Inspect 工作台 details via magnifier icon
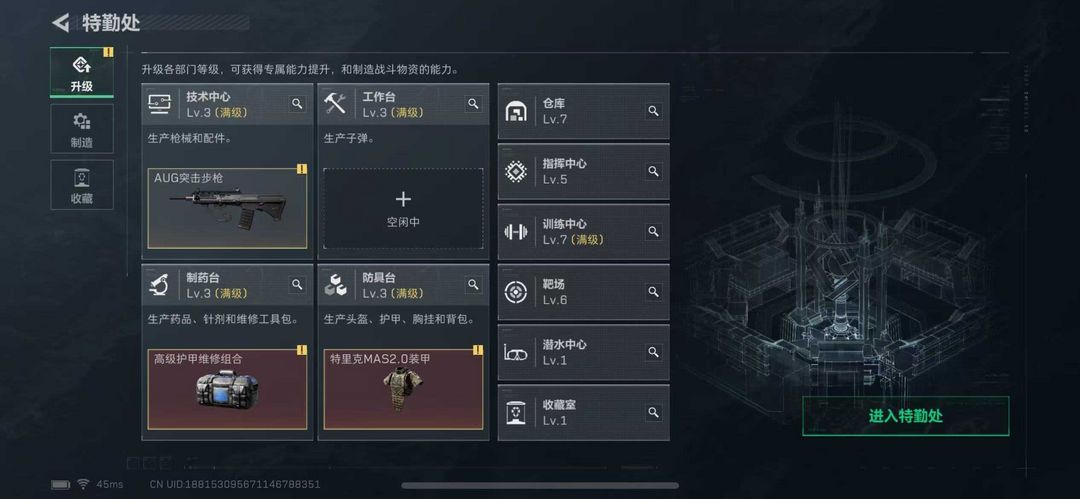This screenshot has height=499, width=1080. 473,103
